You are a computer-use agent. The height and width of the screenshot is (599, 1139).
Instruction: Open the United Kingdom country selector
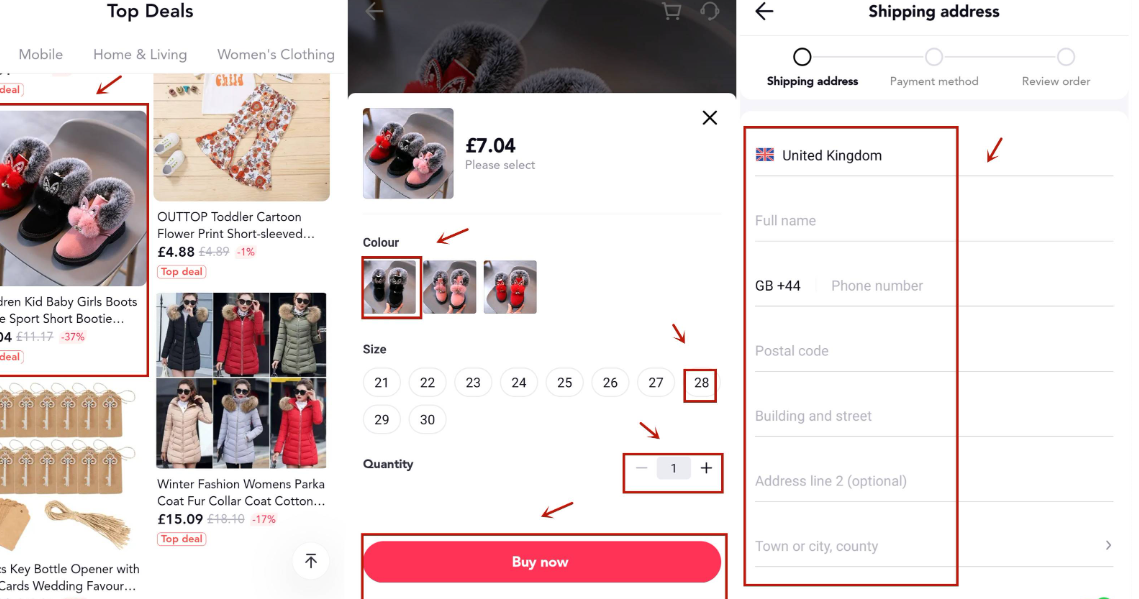coord(934,155)
